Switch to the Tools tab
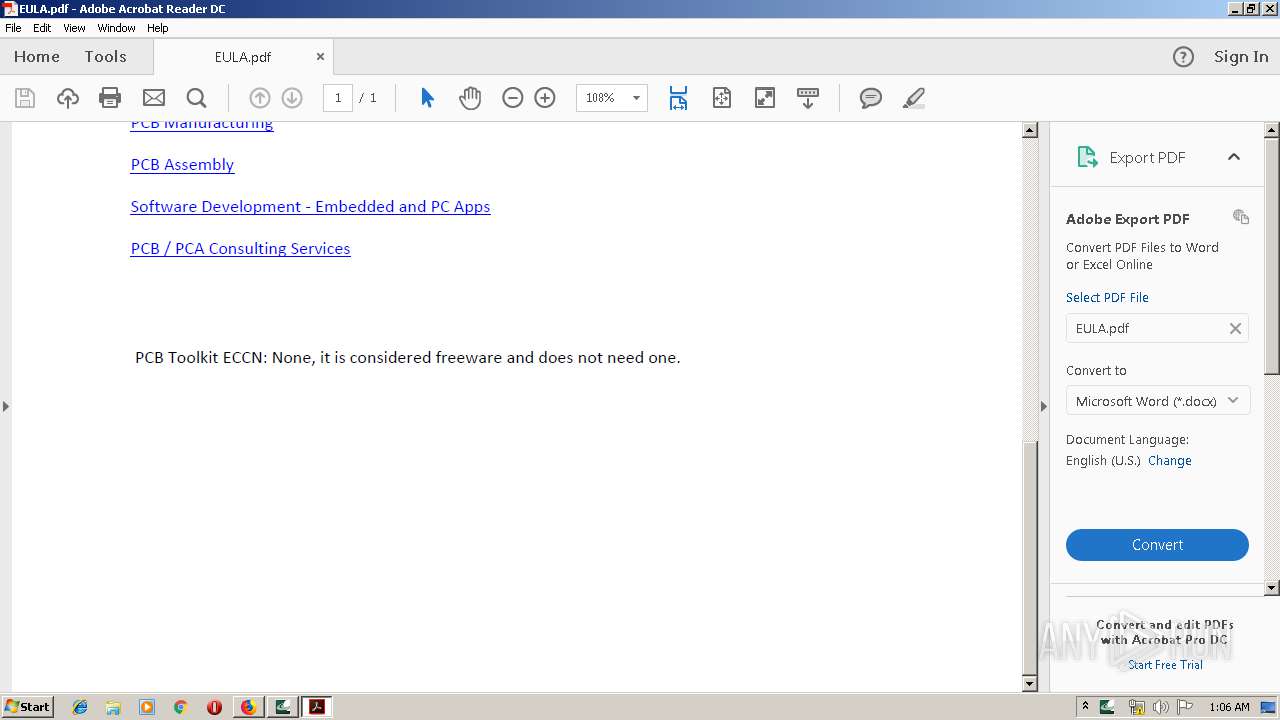 [105, 57]
